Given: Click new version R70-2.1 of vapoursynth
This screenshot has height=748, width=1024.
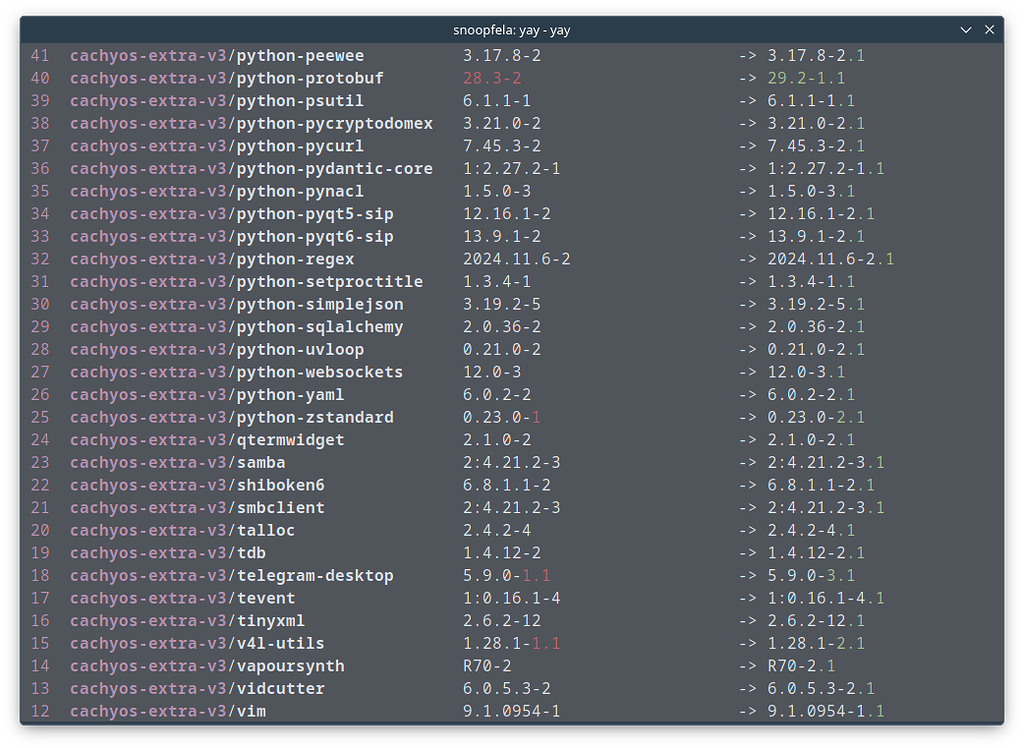Looking at the screenshot, I should pos(801,666).
